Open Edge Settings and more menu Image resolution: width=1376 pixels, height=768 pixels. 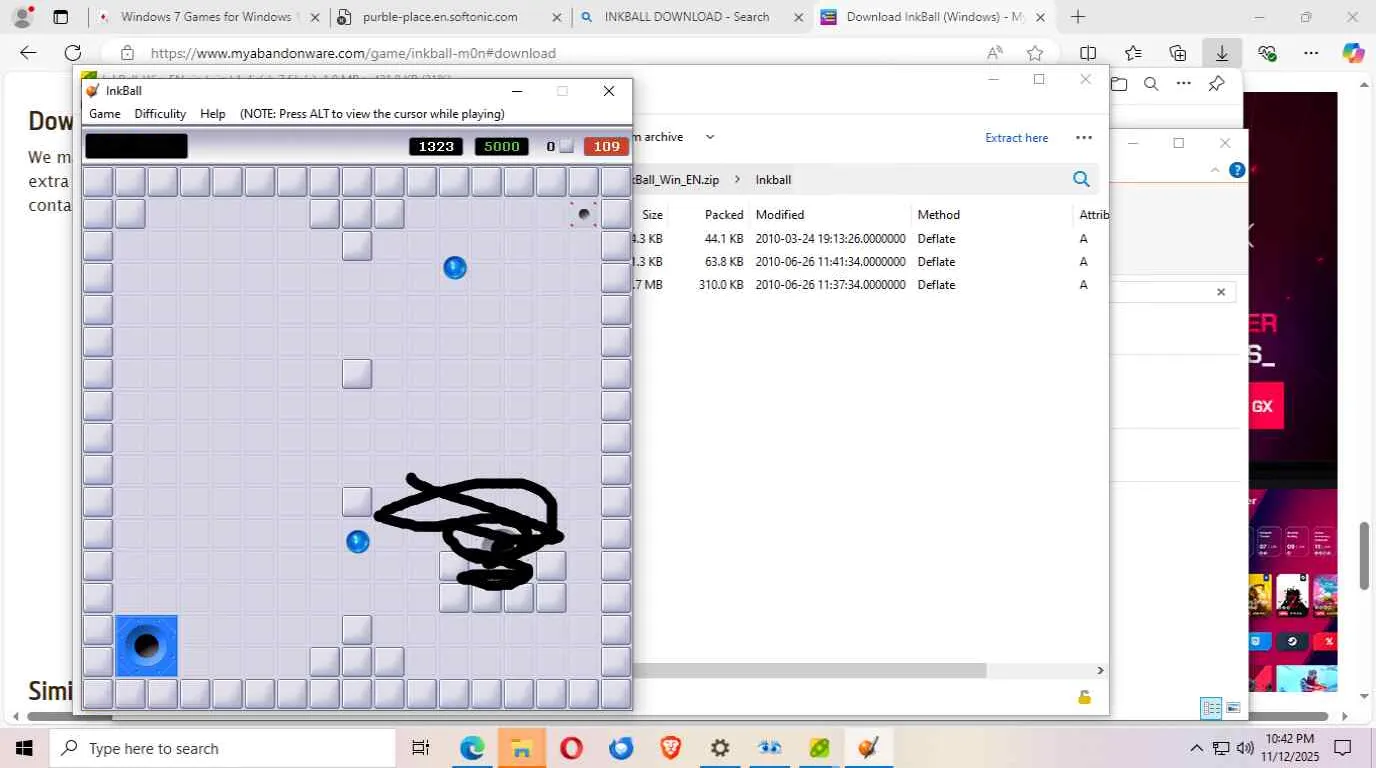pos(1311,53)
